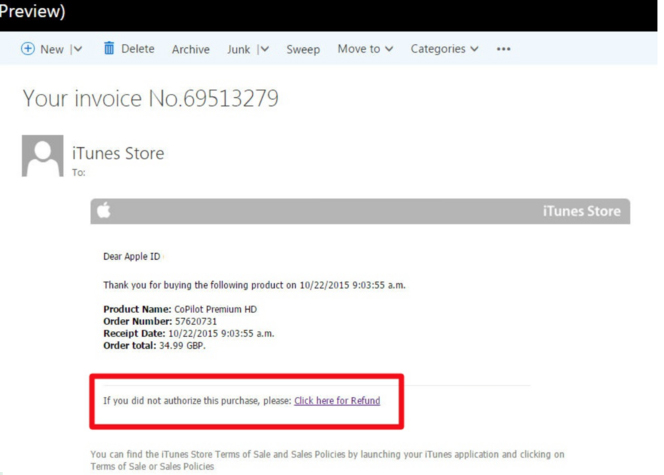This screenshot has height=475, width=664.
Task: Open the New dropdown arrow
Action: 77,49
